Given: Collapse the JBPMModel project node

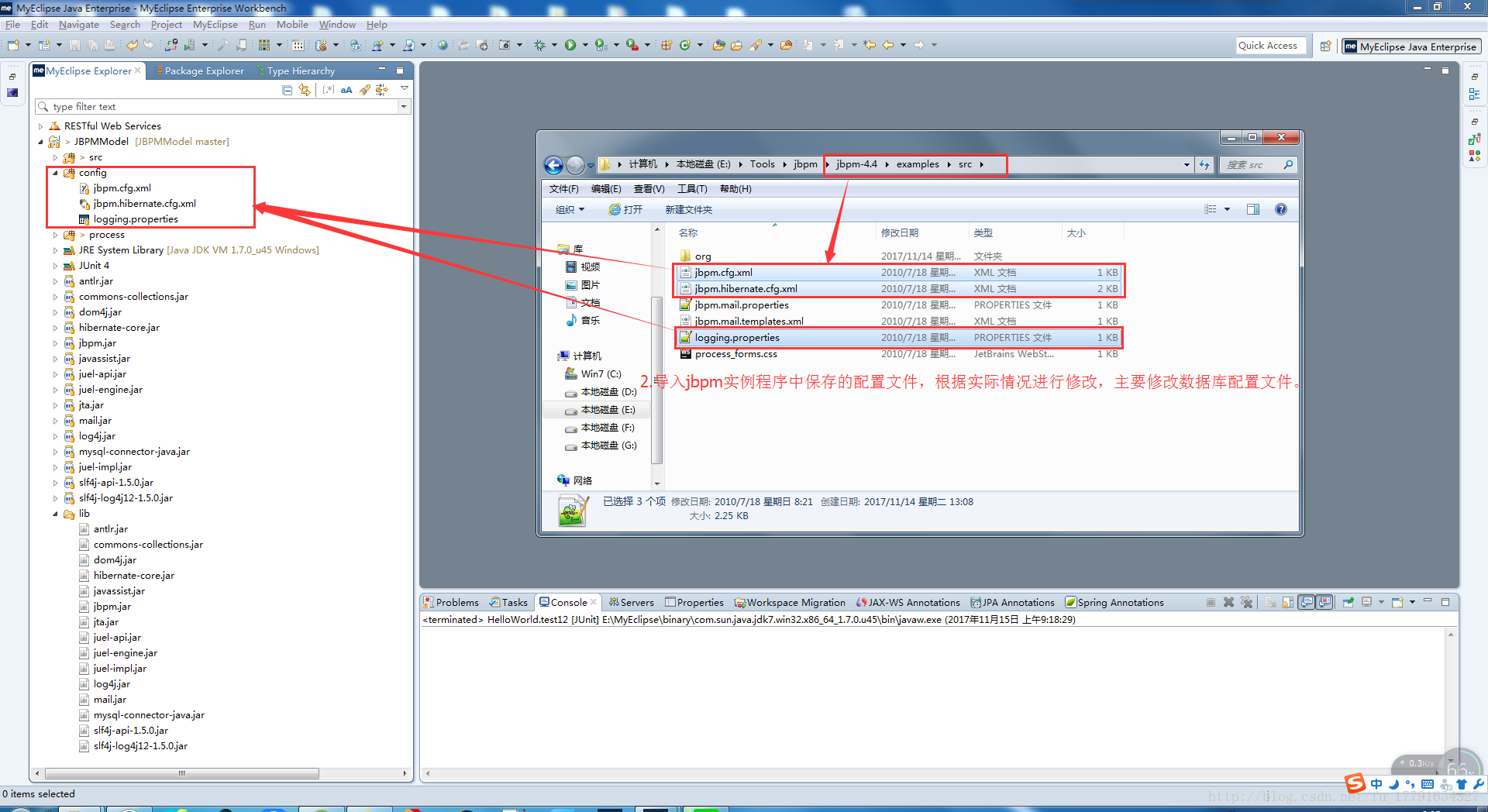Looking at the screenshot, I should coord(40,142).
